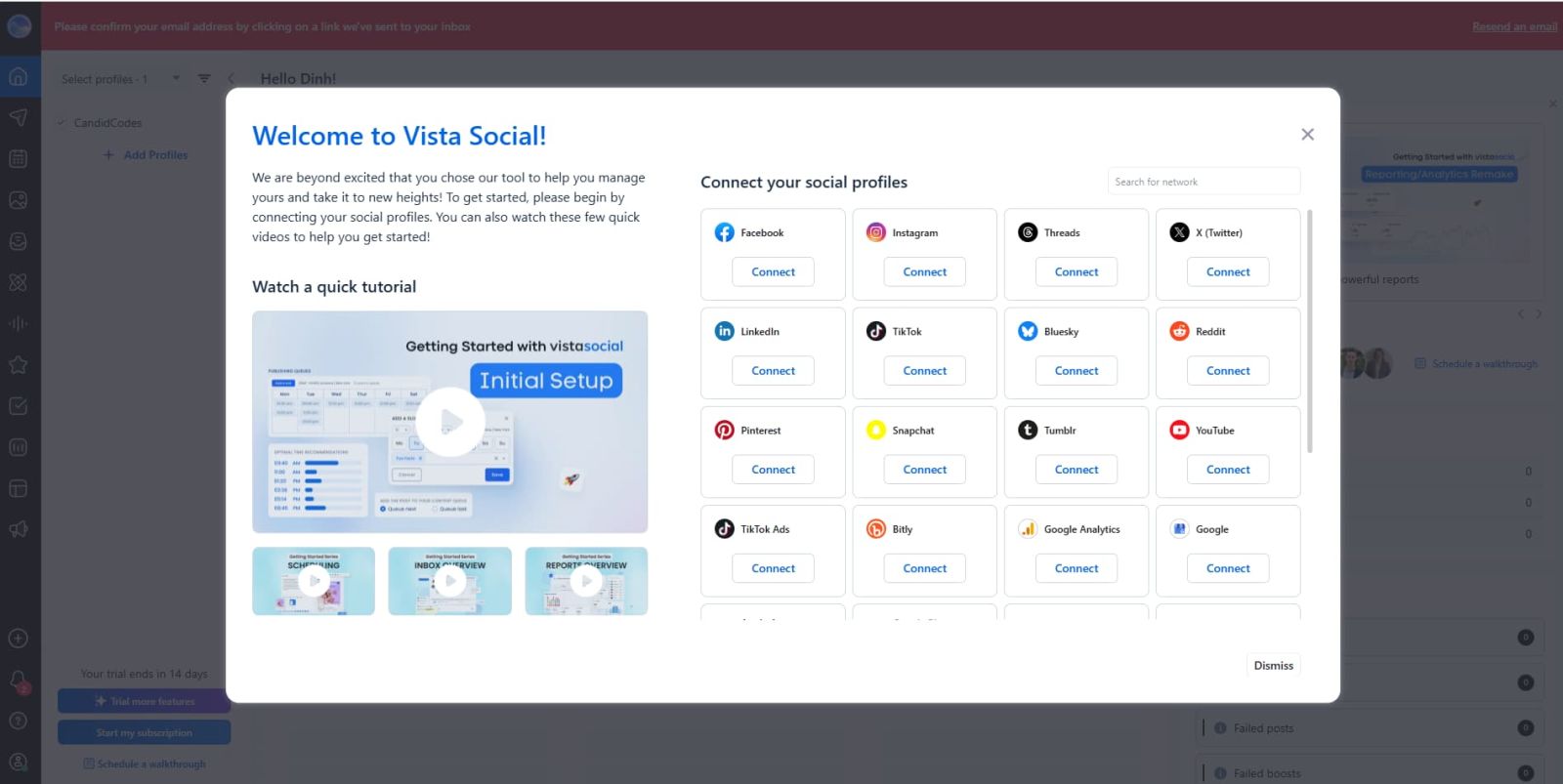Connect a Google Analytics account

pos(1077,568)
